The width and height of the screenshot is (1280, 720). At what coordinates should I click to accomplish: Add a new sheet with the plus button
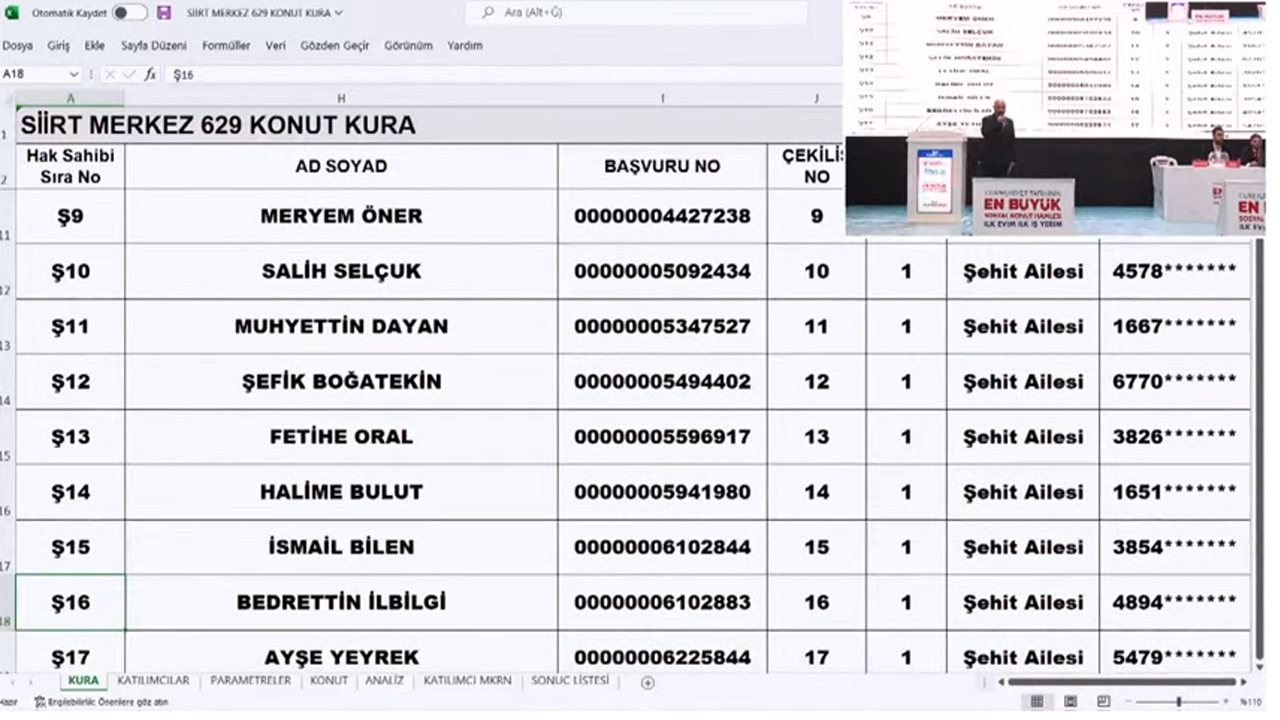(x=647, y=681)
